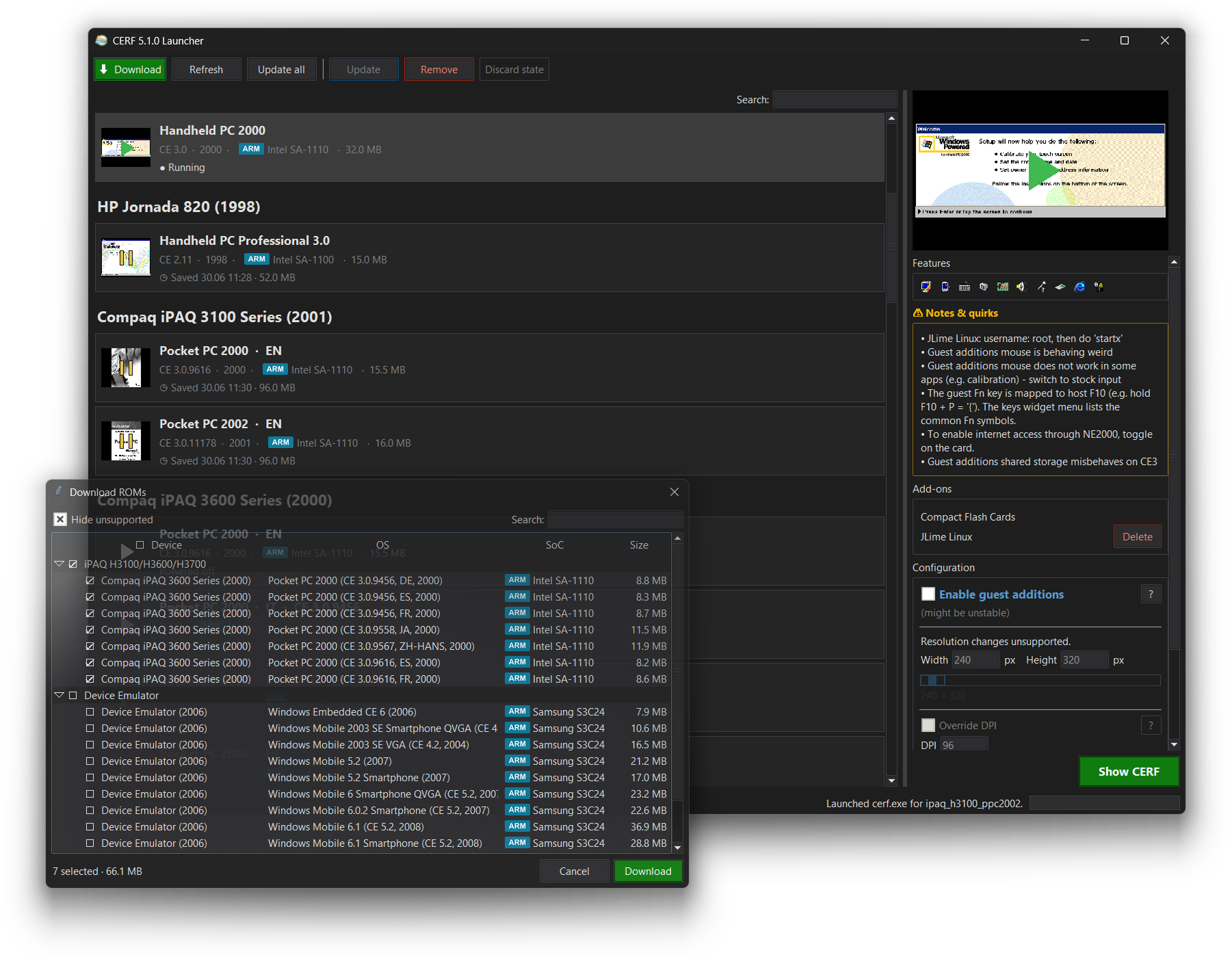Click the right panel scroll-down arrow
The image size is (1232, 957).
(x=1174, y=744)
